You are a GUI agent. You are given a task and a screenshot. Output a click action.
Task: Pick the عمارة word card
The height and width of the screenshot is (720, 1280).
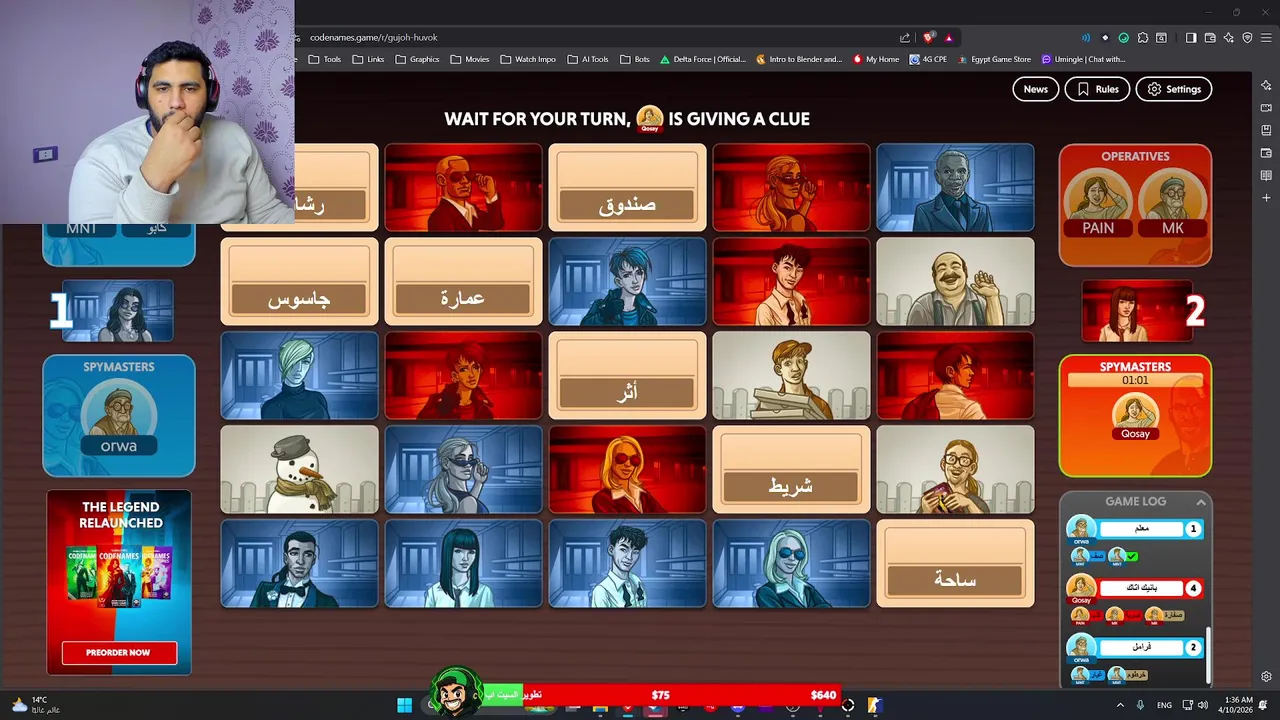coord(463,282)
